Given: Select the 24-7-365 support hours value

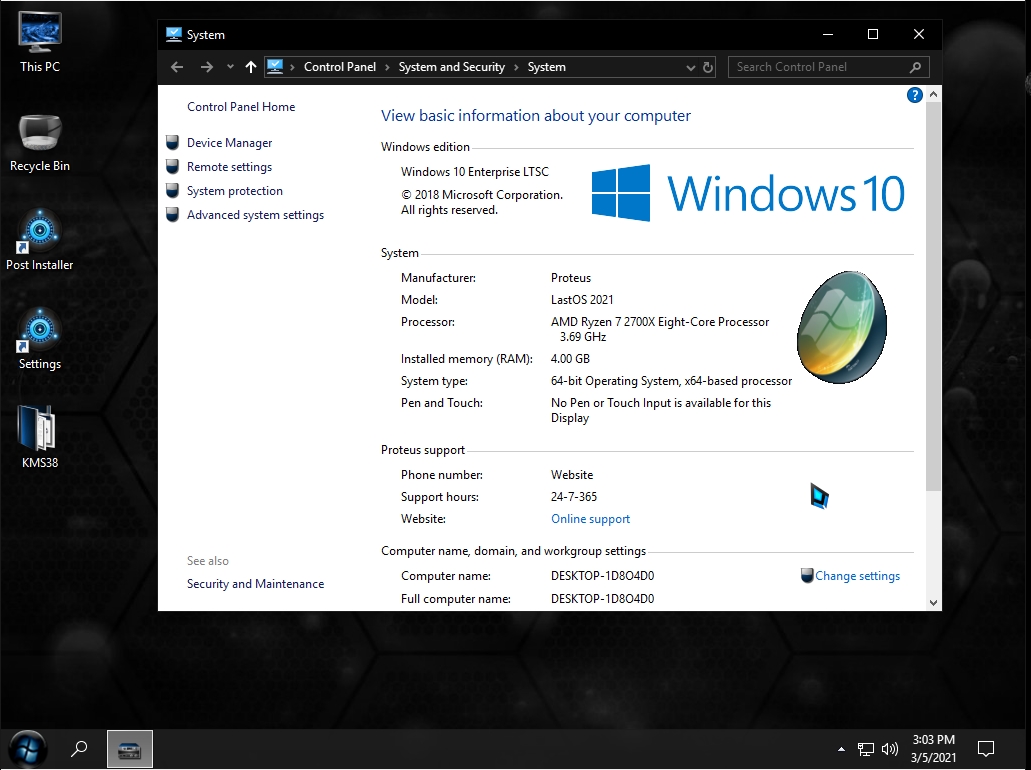Looking at the screenshot, I should 574,497.
